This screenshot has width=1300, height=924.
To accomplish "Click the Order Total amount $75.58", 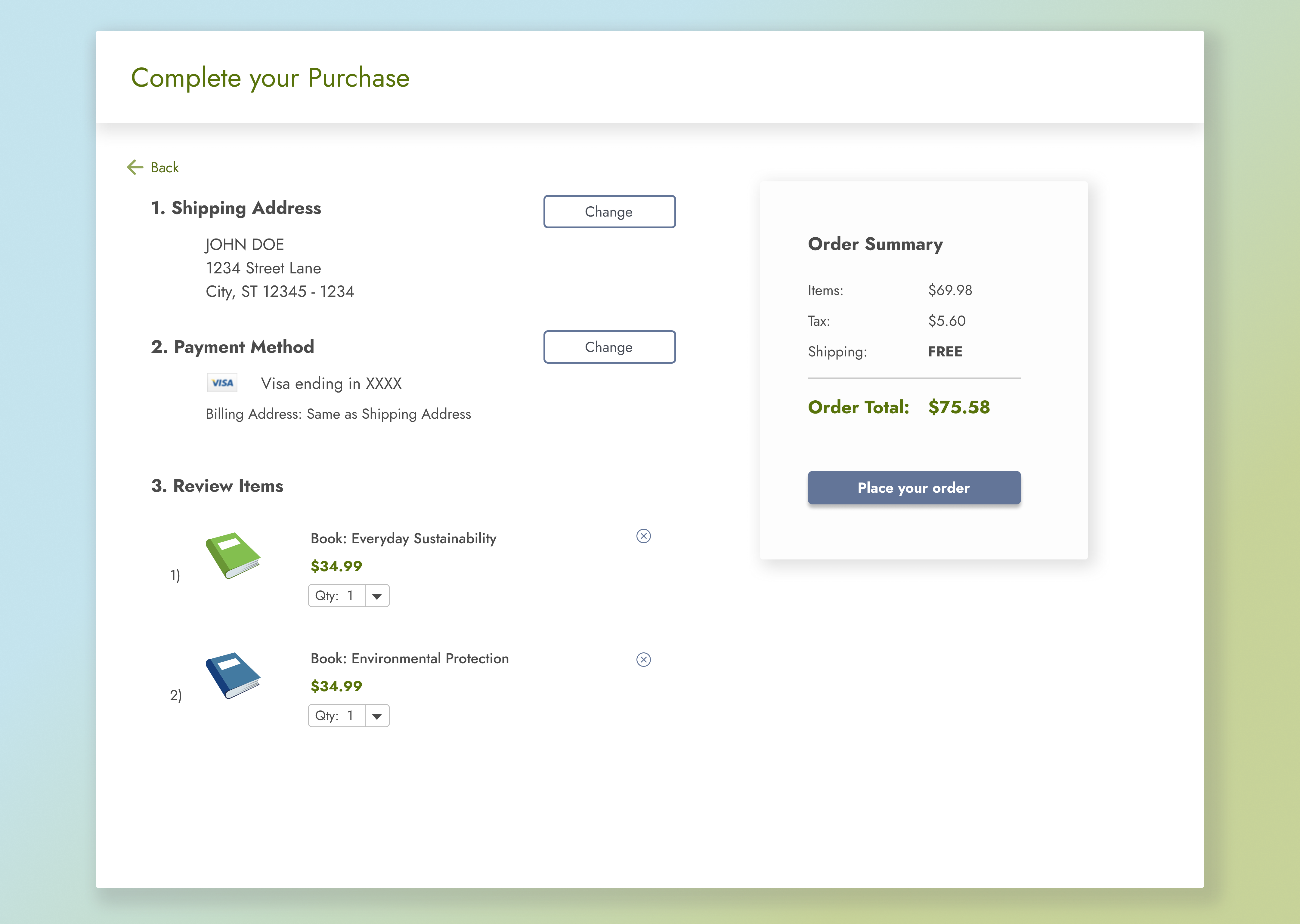I will tap(958, 407).
